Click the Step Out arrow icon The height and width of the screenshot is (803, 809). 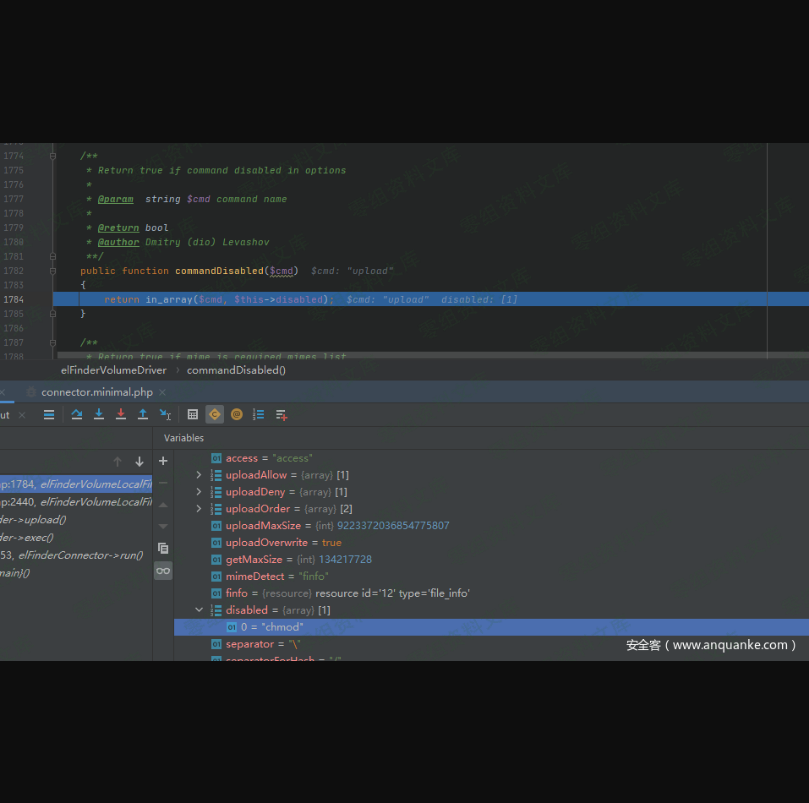[143, 414]
